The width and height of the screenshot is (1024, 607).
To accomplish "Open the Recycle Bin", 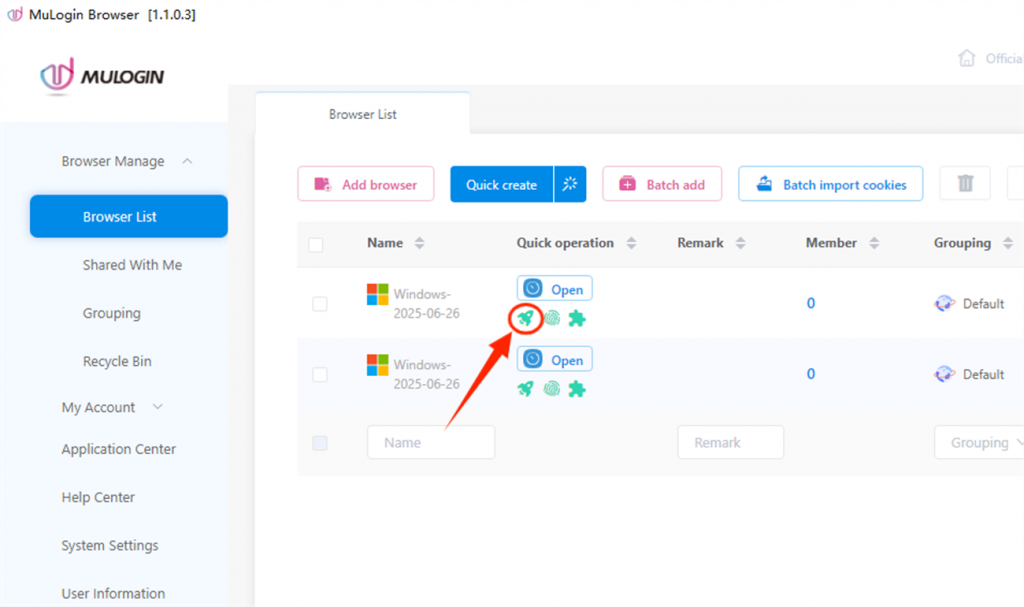I will 117,361.
